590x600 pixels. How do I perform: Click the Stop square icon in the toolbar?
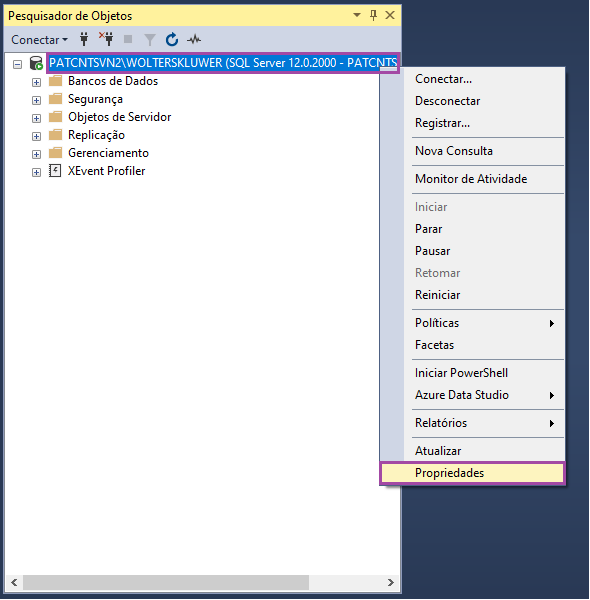click(128, 39)
